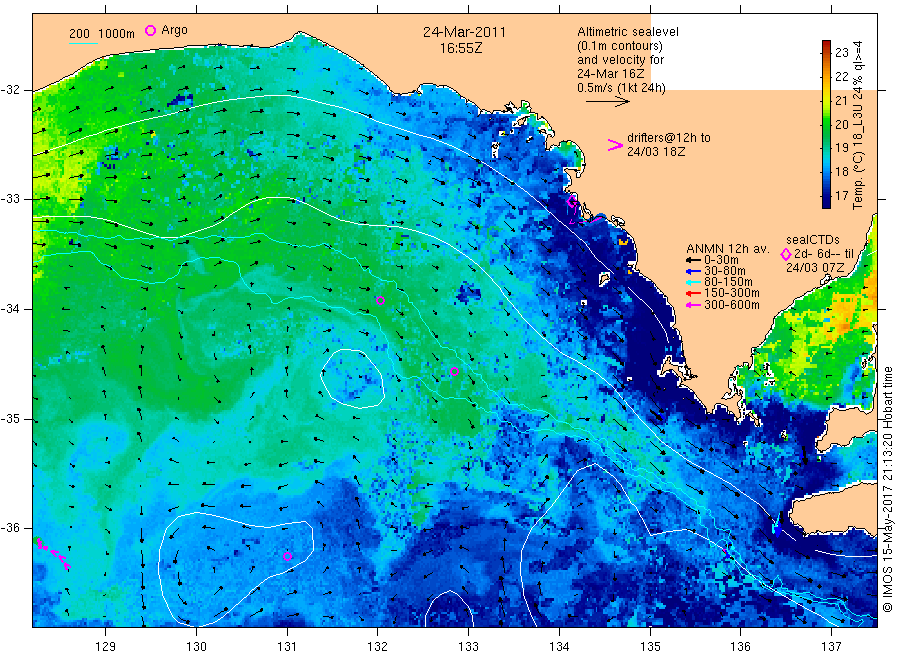Click the red 150-300m arrow legend symbol
The width and height of the screenshot is (900, 660).
(694, 294)
